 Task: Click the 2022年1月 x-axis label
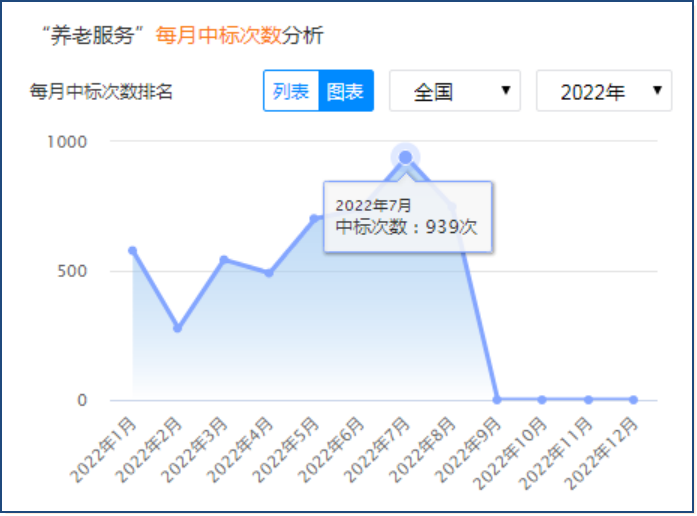pos(105,450)
